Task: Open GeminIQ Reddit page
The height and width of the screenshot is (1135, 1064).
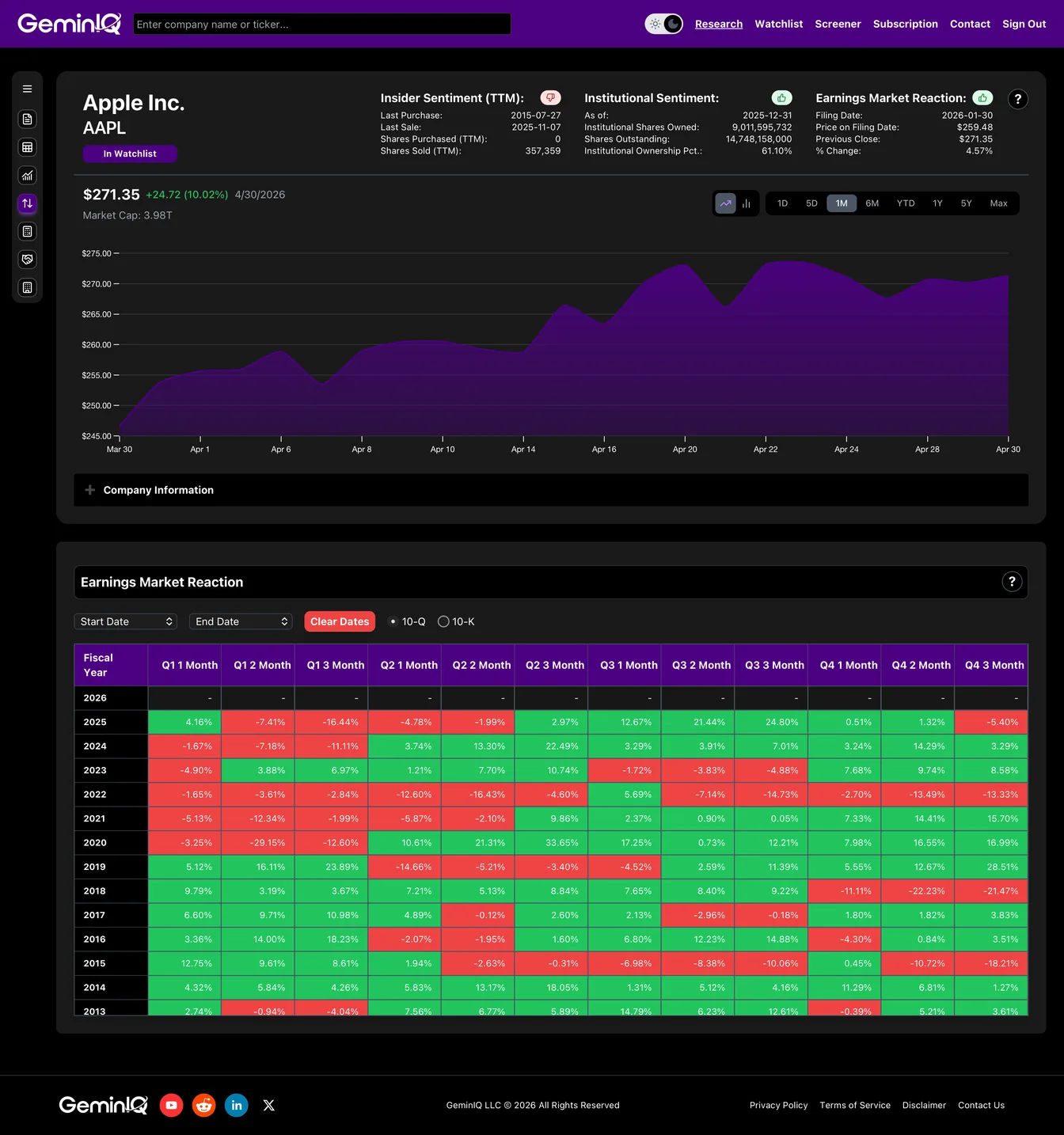Action: click(204, 1105)
